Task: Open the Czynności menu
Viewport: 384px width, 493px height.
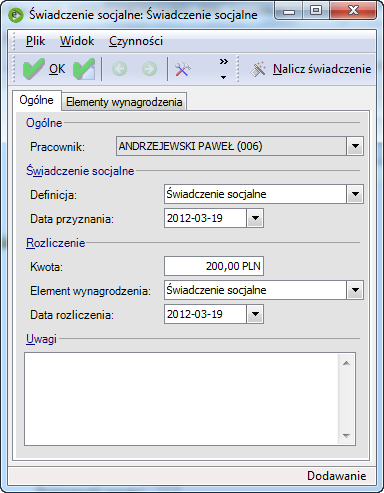Action: pyautogui.click(x=136, y=41)
